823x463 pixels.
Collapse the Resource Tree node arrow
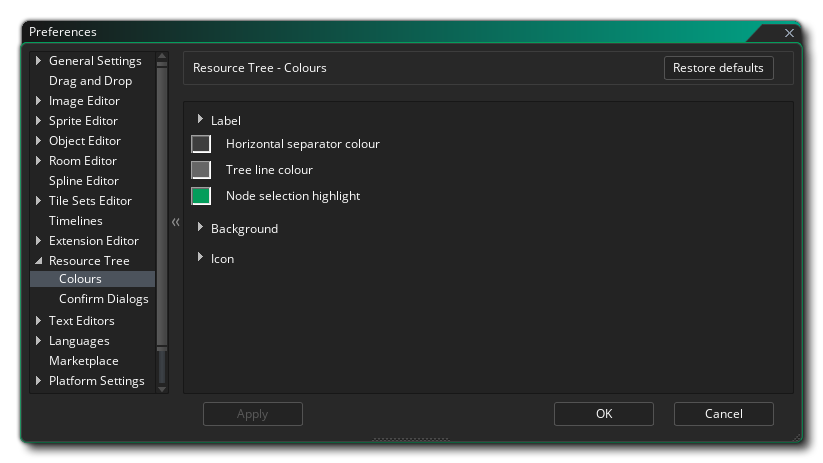pos(38,261)
